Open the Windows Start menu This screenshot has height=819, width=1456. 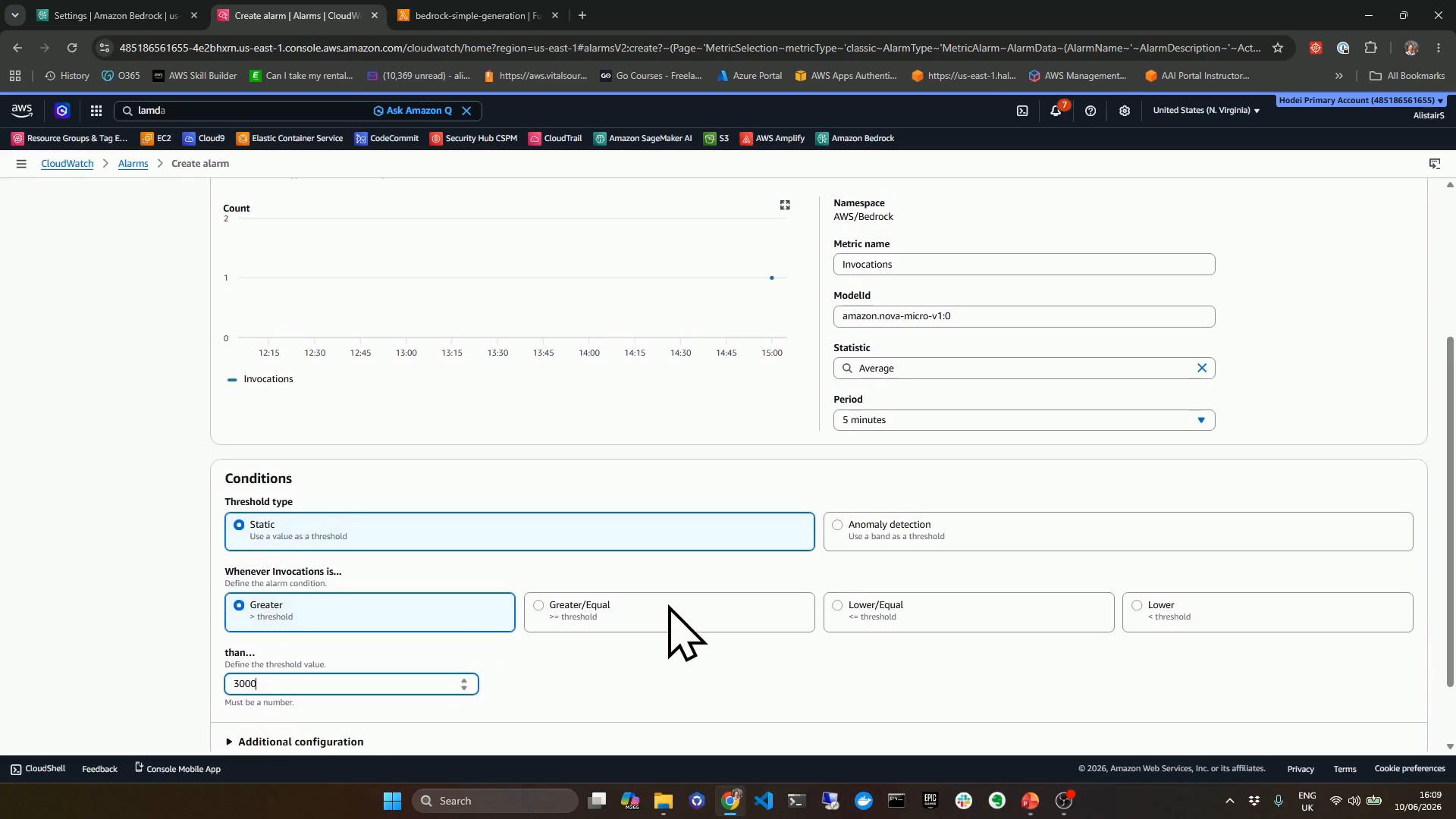pos(392,801)
